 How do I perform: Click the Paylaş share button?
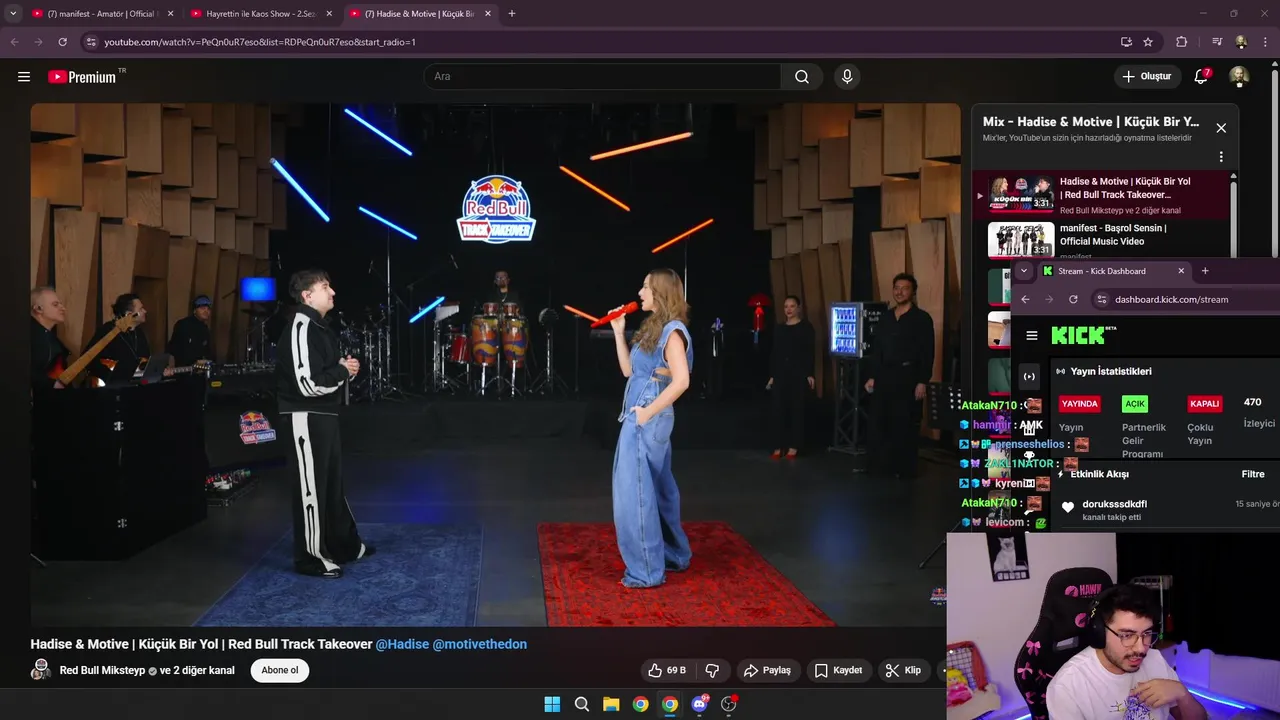(767, 670)
